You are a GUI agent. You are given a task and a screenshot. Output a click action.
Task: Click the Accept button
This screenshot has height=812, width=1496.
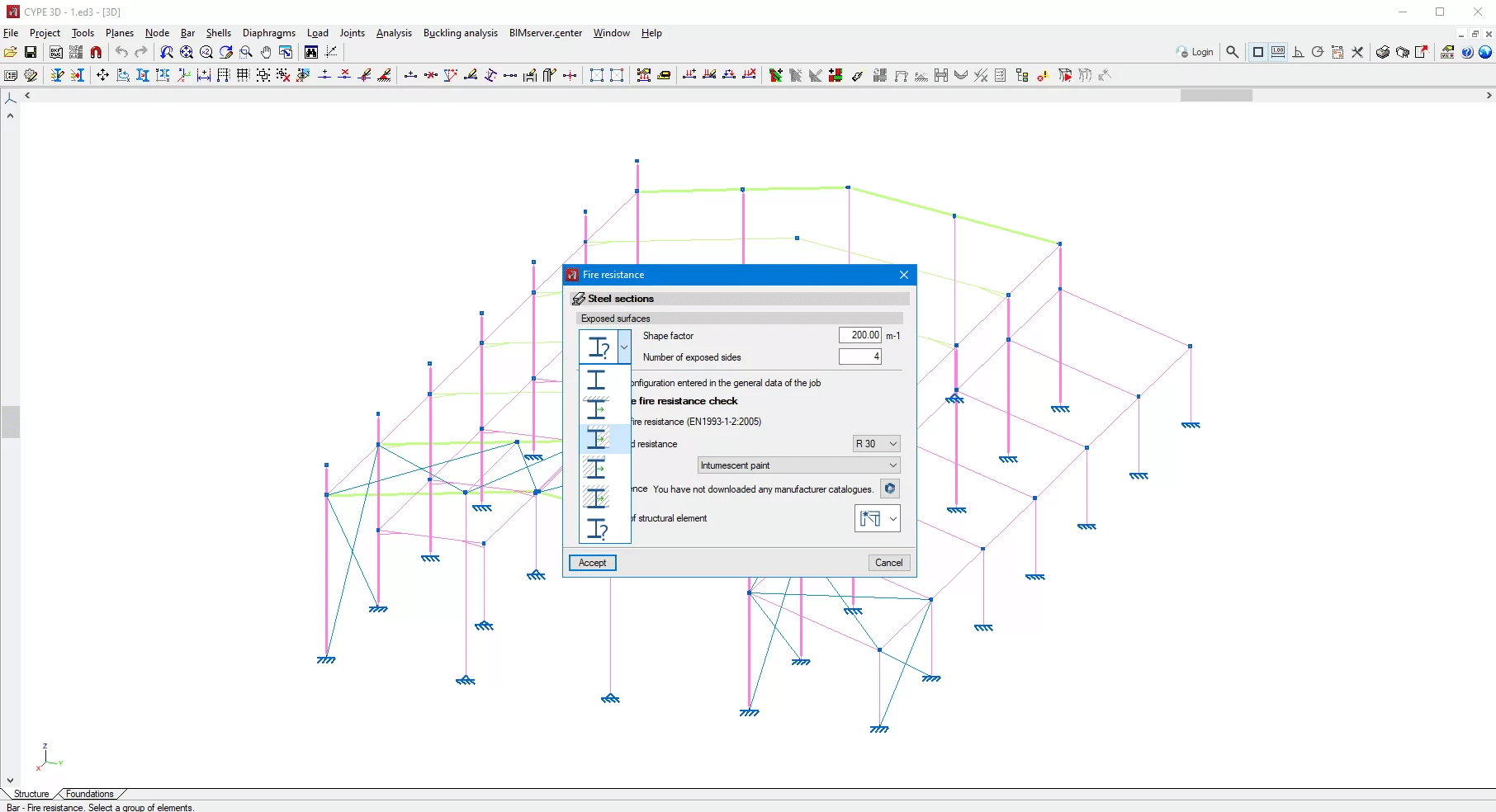[x=592, y=563]
